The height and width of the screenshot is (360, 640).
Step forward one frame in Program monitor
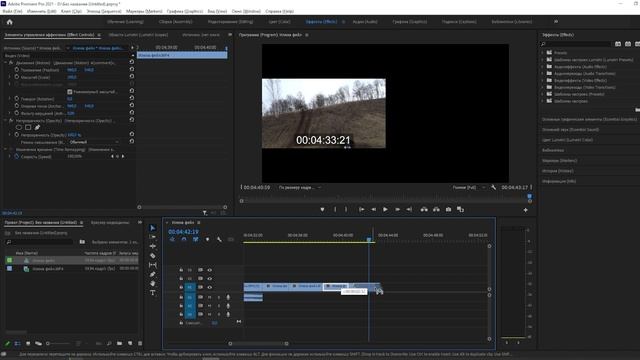pyautogui.click(x=397, y=209)
